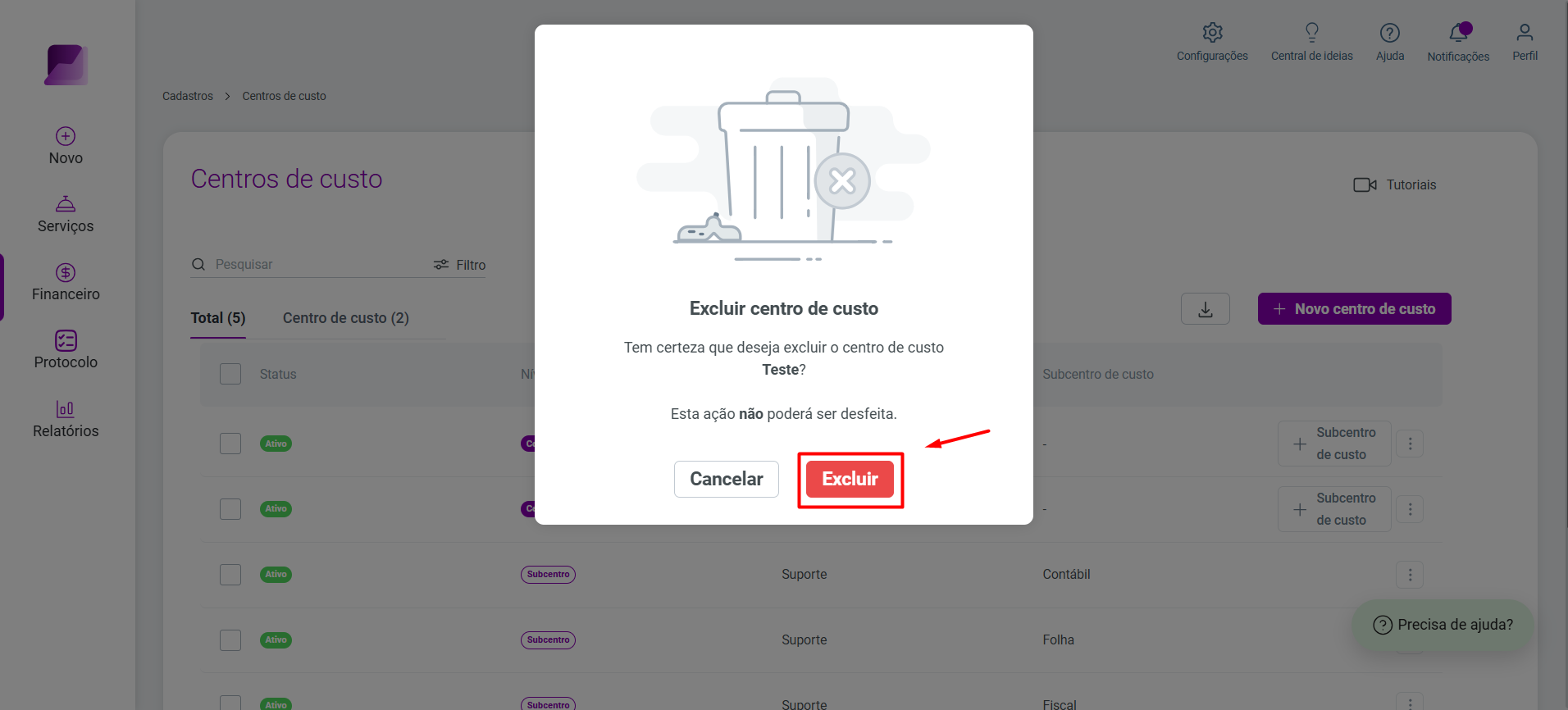Open Configurações gear icon

click(x=1212, y=33)
